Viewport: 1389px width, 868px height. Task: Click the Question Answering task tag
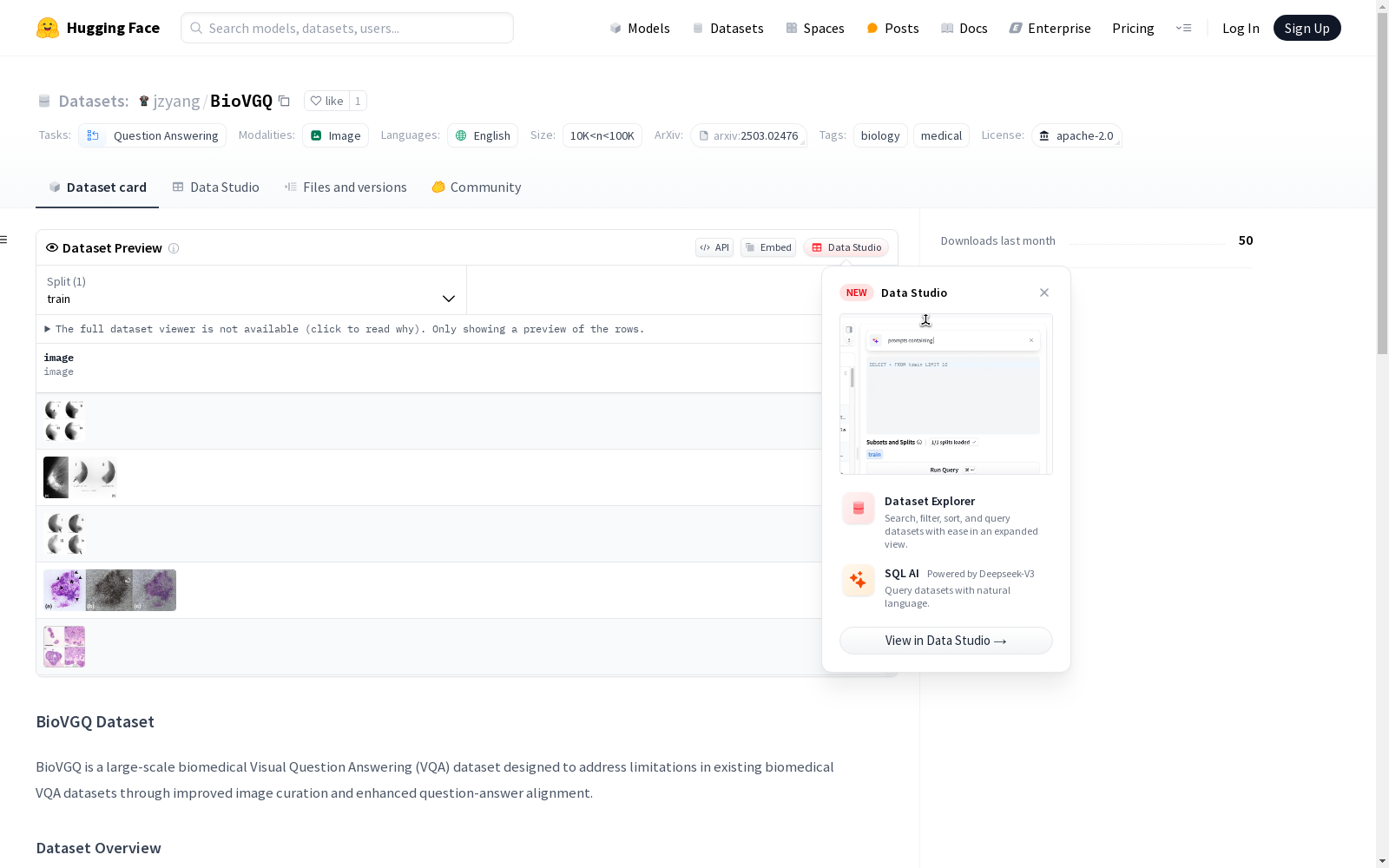tap(153, 135)
